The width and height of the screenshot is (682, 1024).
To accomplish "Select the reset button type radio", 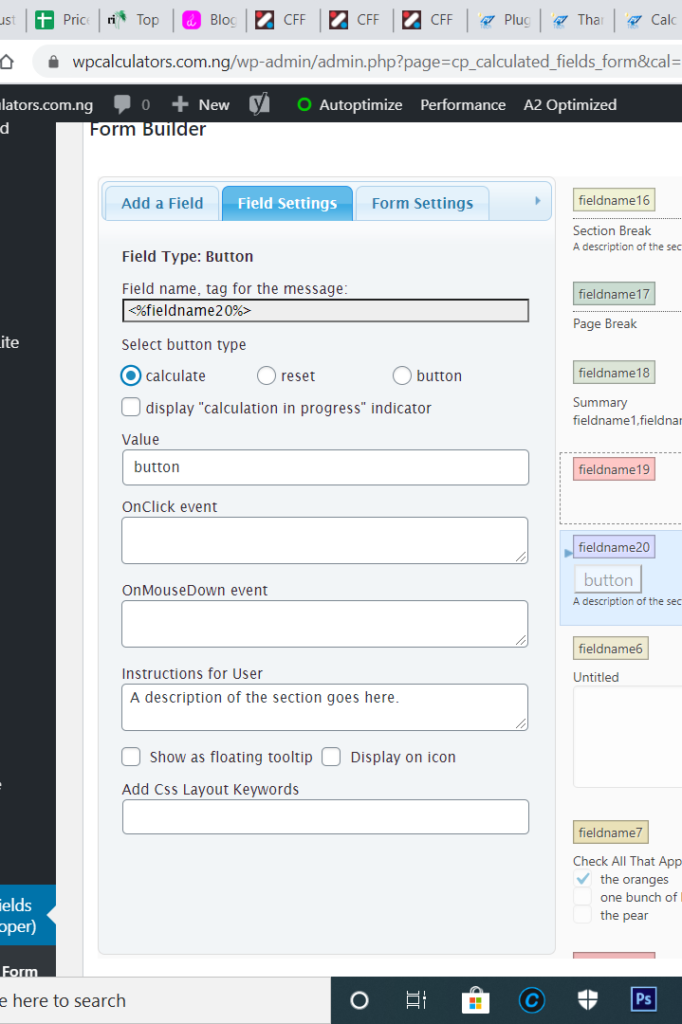I will pos(266,375).
